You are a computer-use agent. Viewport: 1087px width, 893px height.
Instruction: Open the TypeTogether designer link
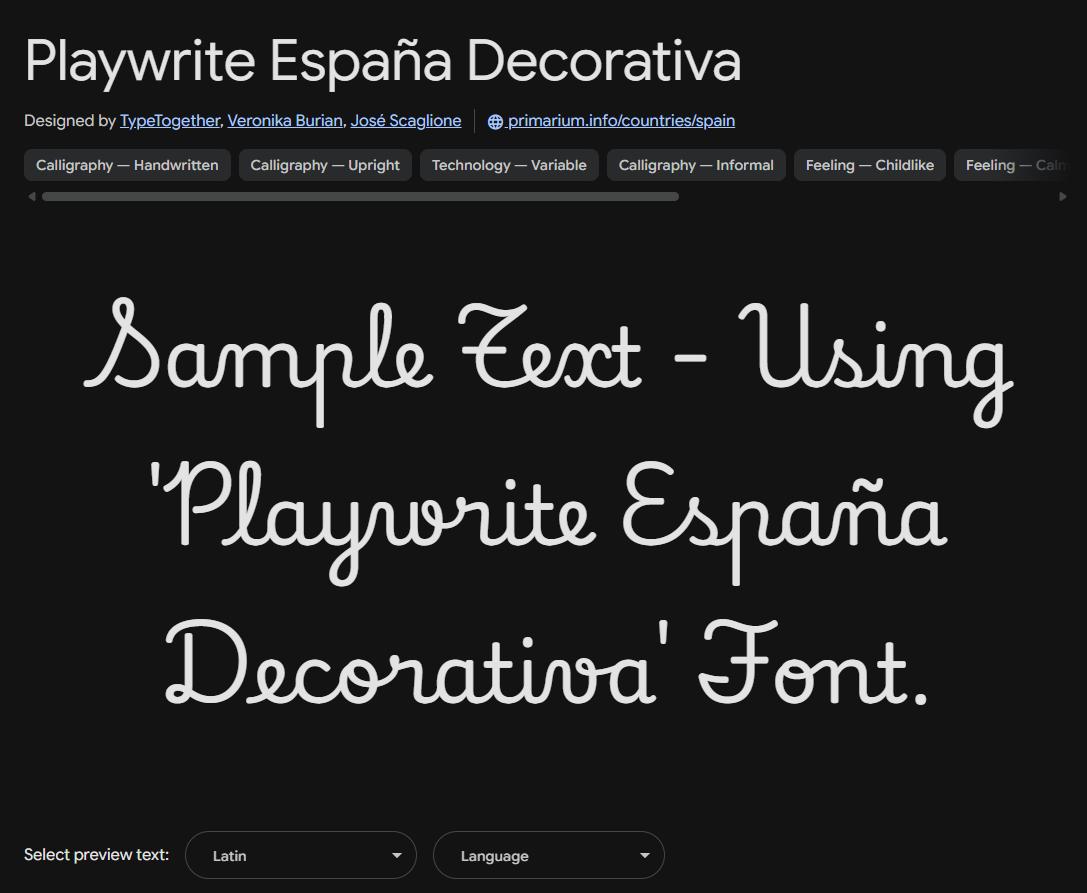point(170,121)
